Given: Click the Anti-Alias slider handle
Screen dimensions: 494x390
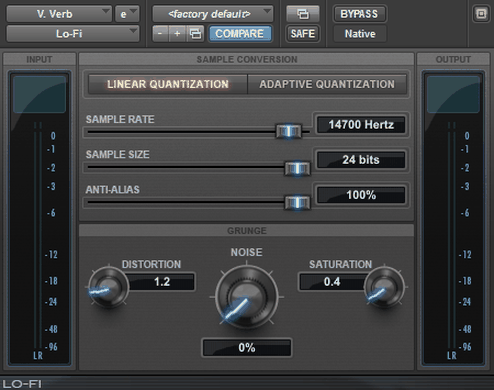Looking at the screenshot, I should pos(297,202).
